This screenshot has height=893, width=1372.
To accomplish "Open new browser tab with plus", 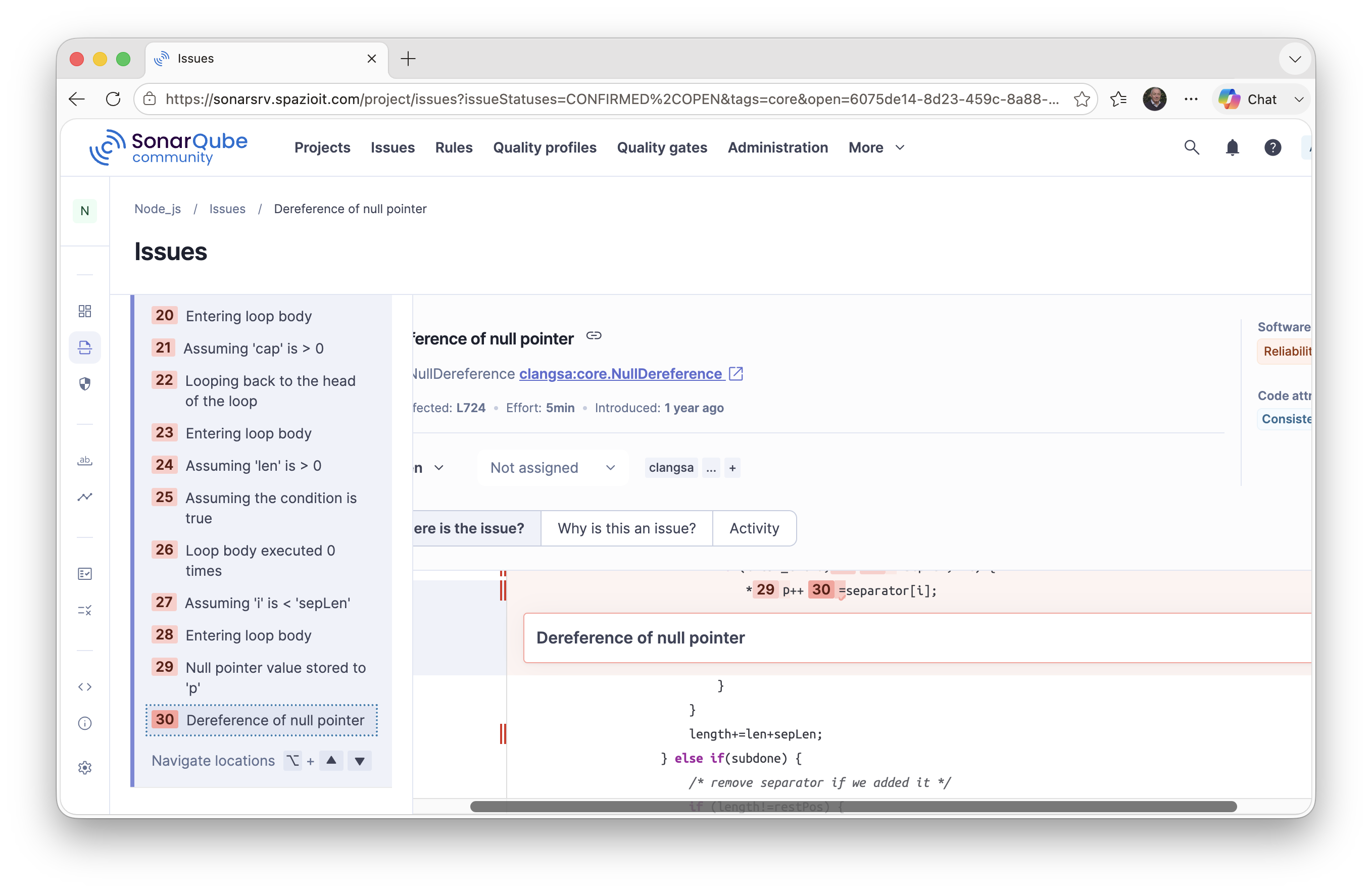I will click(x=408, y=58).
